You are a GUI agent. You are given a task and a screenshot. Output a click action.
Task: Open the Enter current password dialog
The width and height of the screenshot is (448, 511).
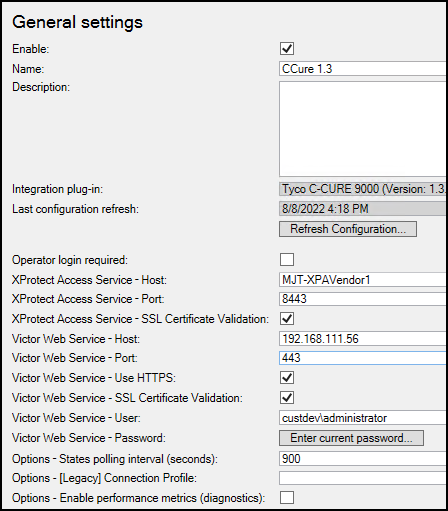tap(351, 438)
